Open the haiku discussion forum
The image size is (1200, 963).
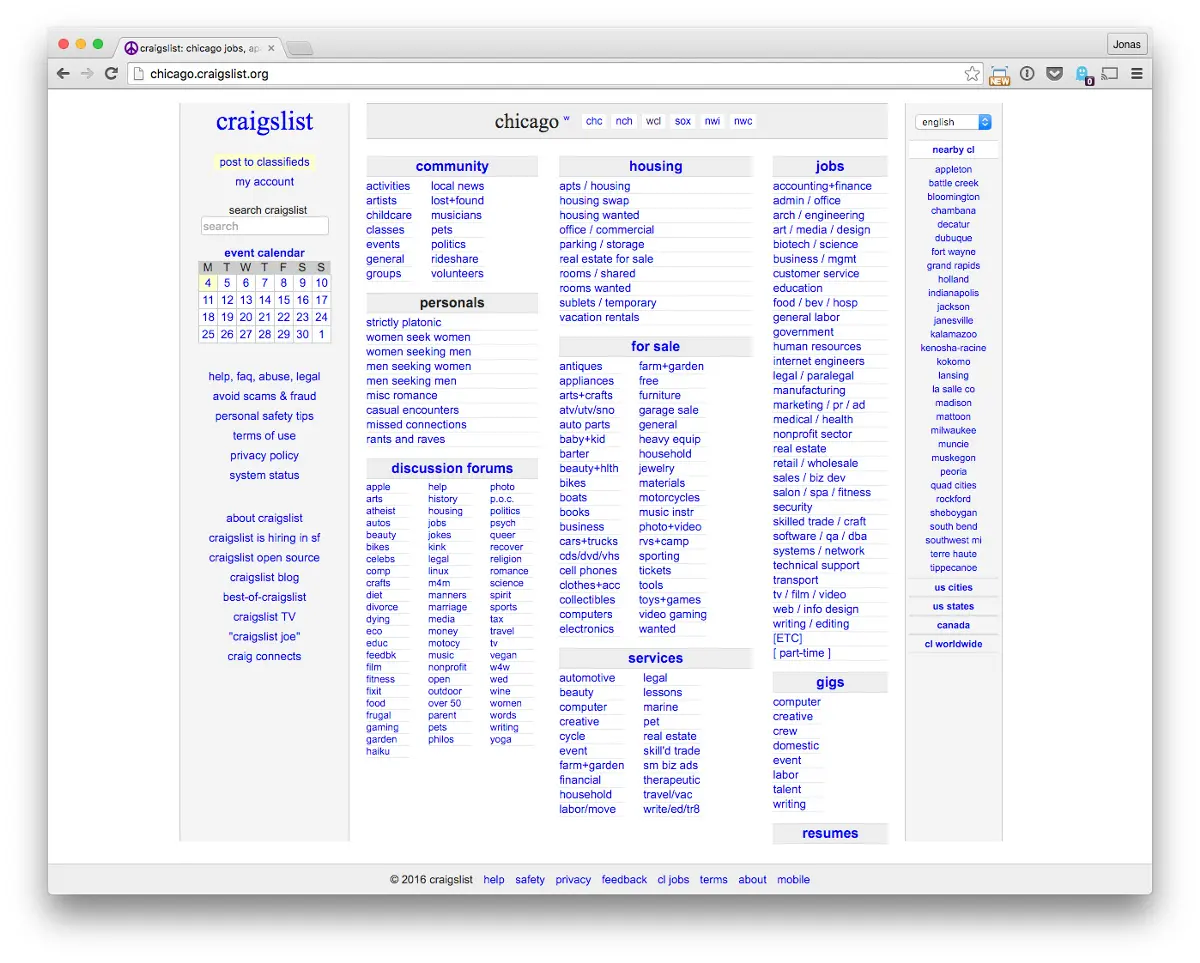pos(378,752)
